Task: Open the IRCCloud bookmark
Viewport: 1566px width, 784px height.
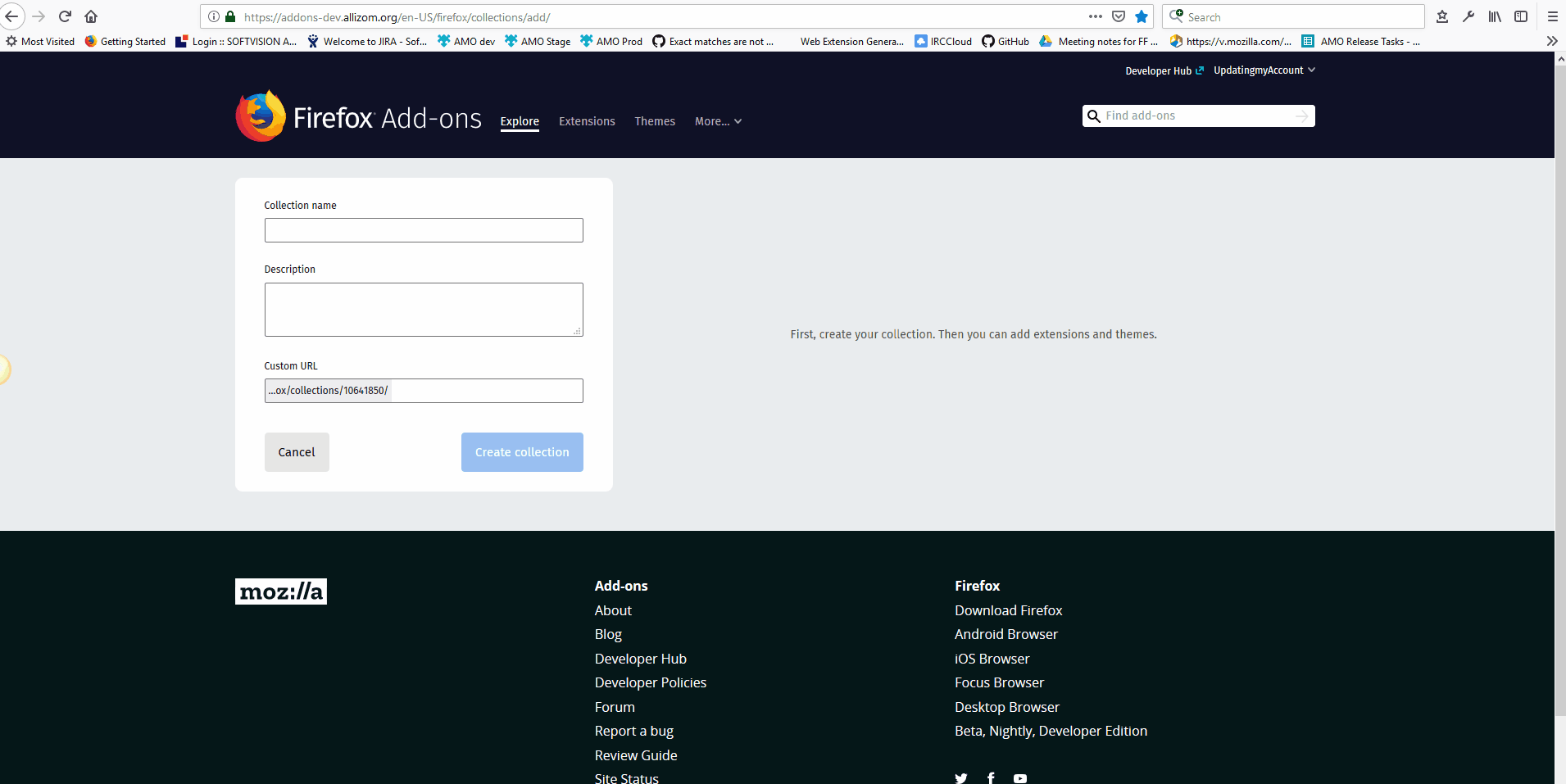Action: (x=943, y=41)
